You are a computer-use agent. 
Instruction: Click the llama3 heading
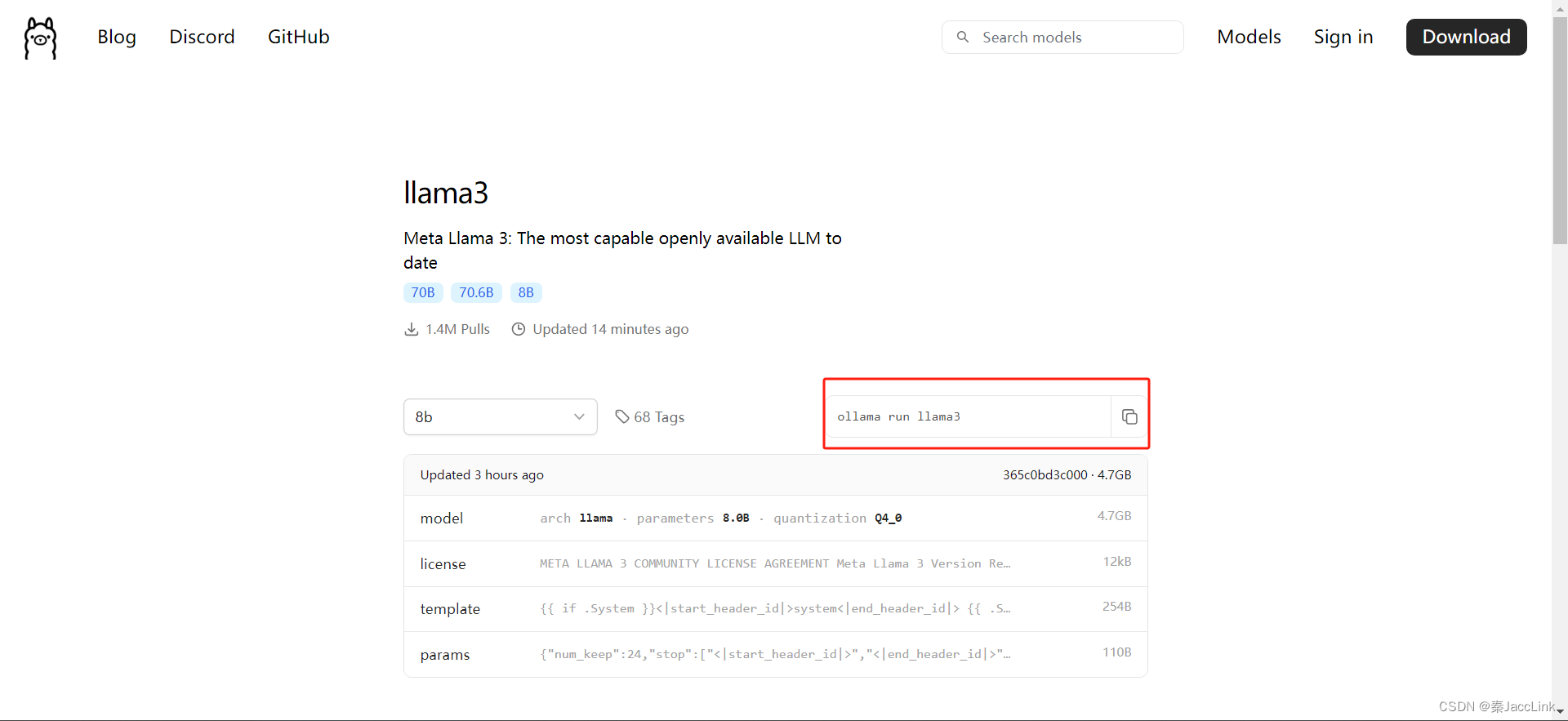(446, 193)
